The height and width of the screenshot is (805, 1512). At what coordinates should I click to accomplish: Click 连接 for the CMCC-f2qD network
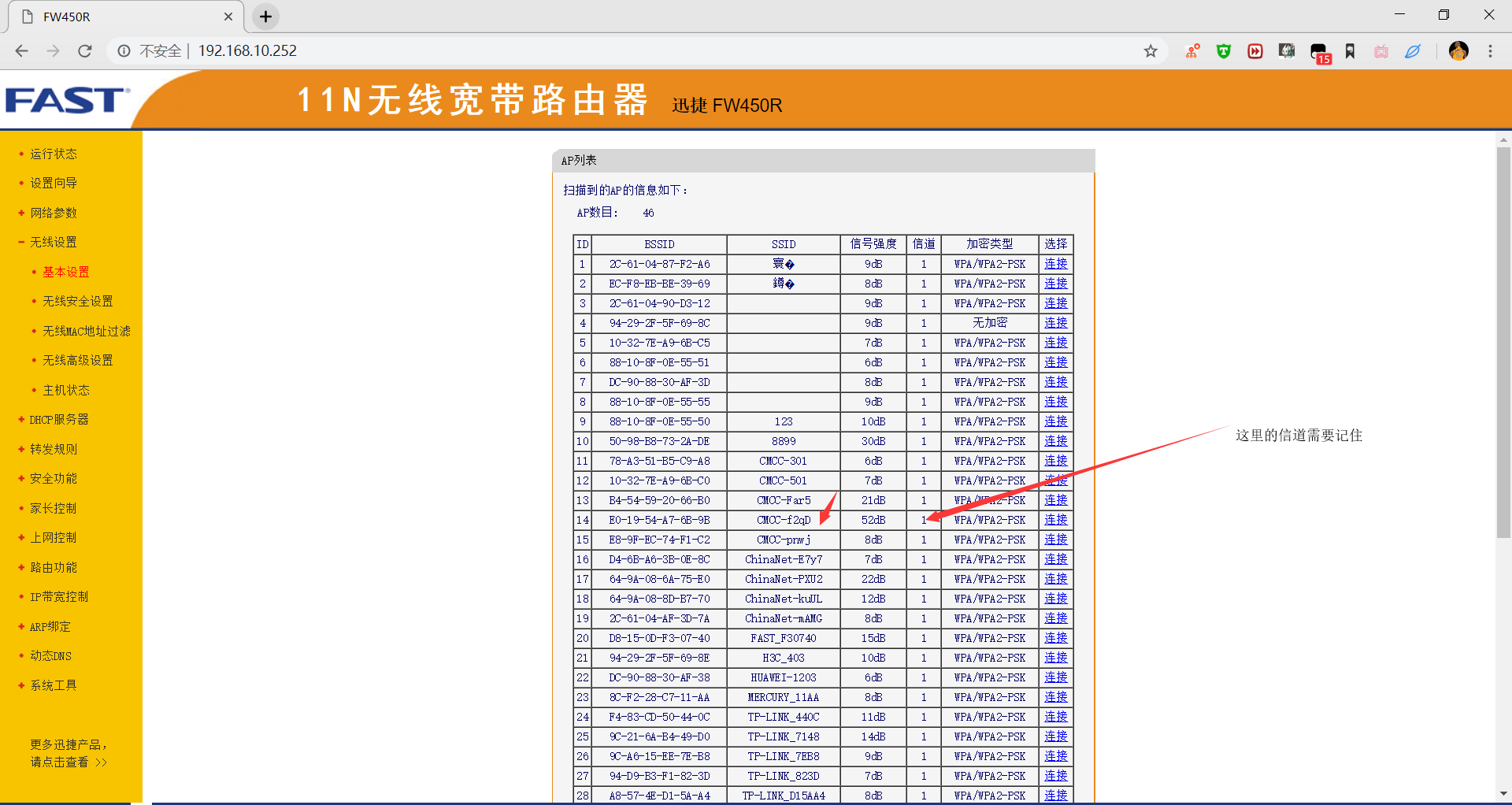[x=1055, y=520]
